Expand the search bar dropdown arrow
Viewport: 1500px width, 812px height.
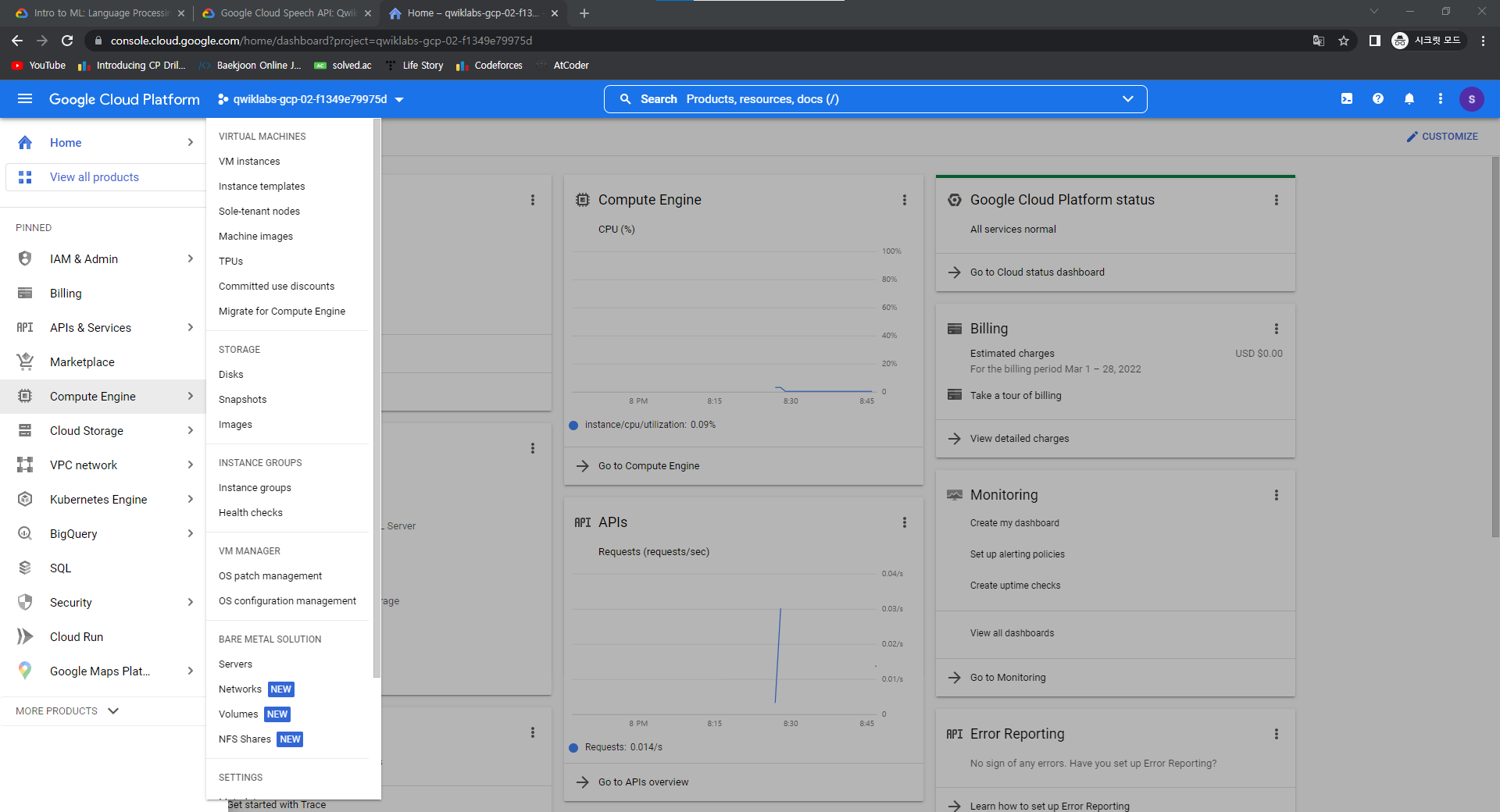(x=1127, y=99)
